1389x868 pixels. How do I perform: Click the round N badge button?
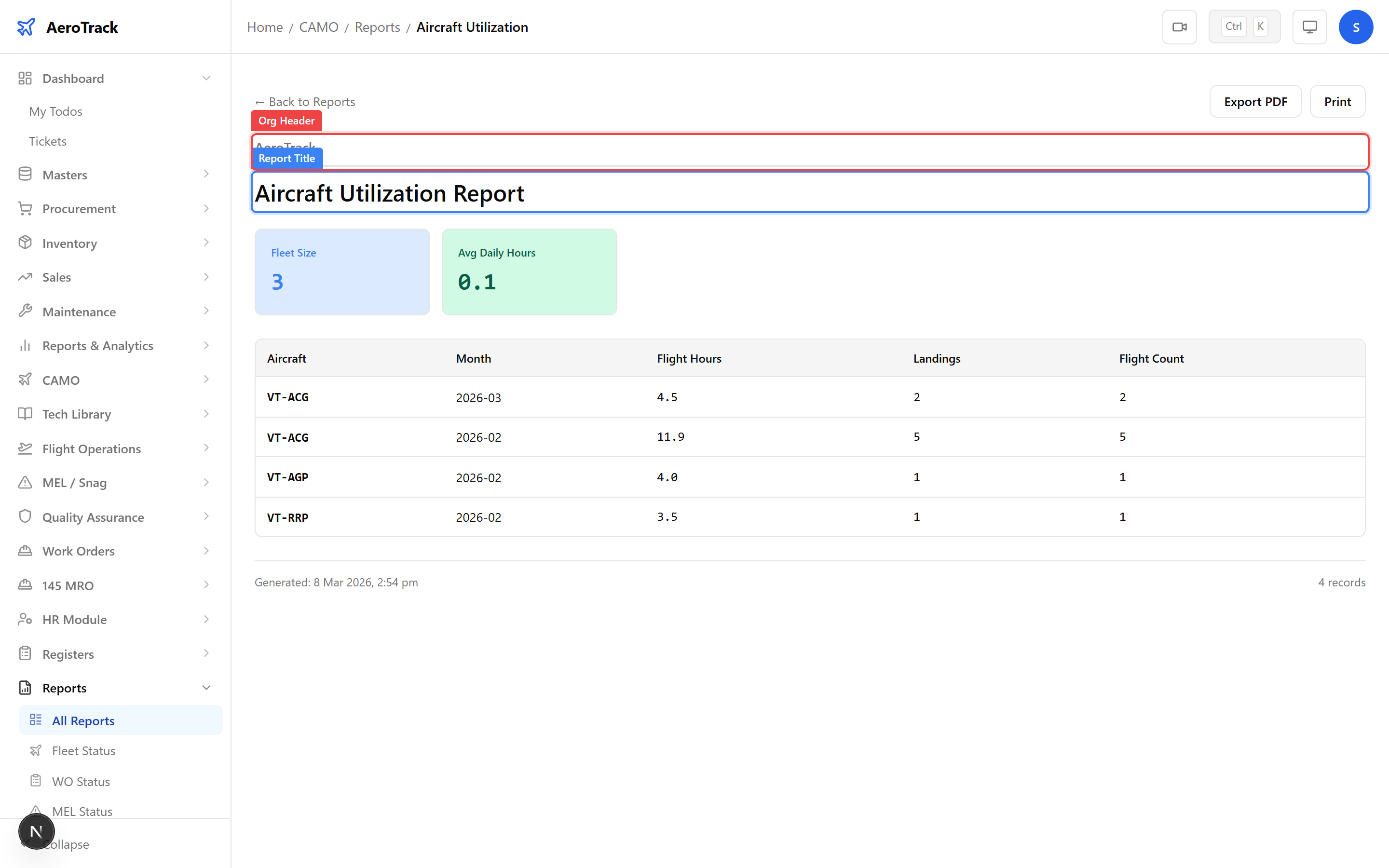(x=36, y=831)
